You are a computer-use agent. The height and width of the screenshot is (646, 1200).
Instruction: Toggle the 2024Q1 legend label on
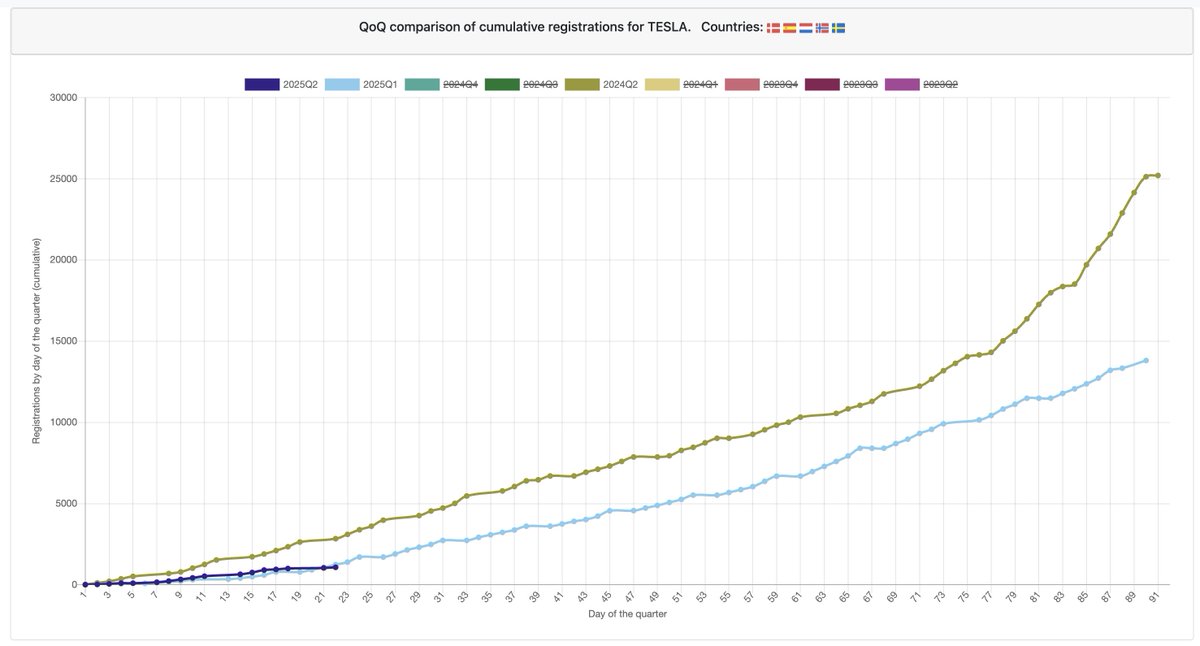tap(699, 85)
